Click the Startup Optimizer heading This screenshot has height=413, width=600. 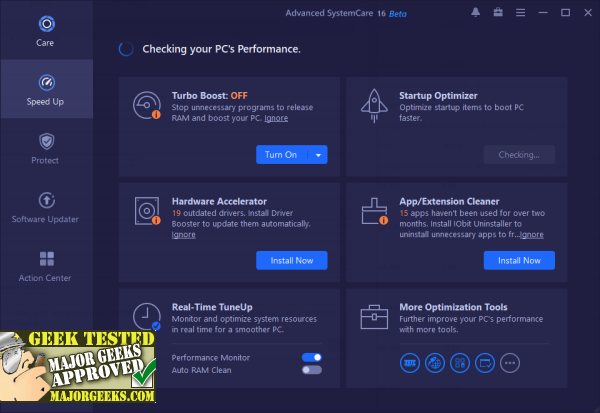click(438, 95)
